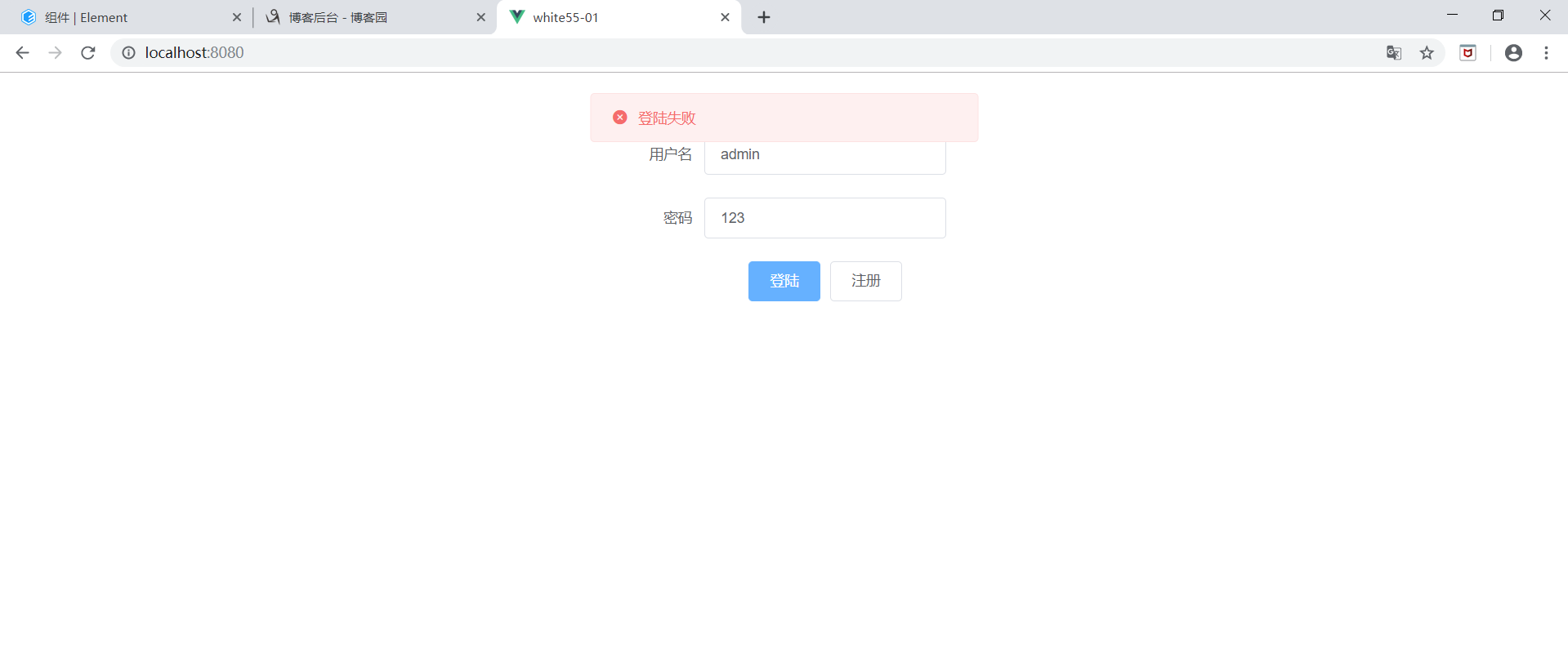Click the 注册 button
This screenshot has height=672, width=1568.
pyautogui.click(x=866, y=281)
